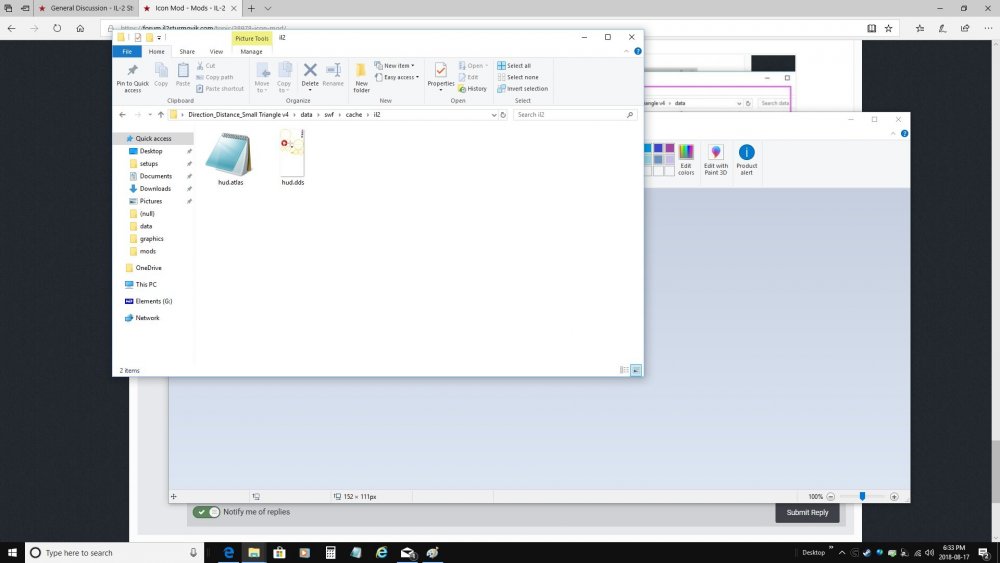This screenshot has height=563, width=1000.
Task: Open the File menu in Explorer
Action: tap(127, 51)
